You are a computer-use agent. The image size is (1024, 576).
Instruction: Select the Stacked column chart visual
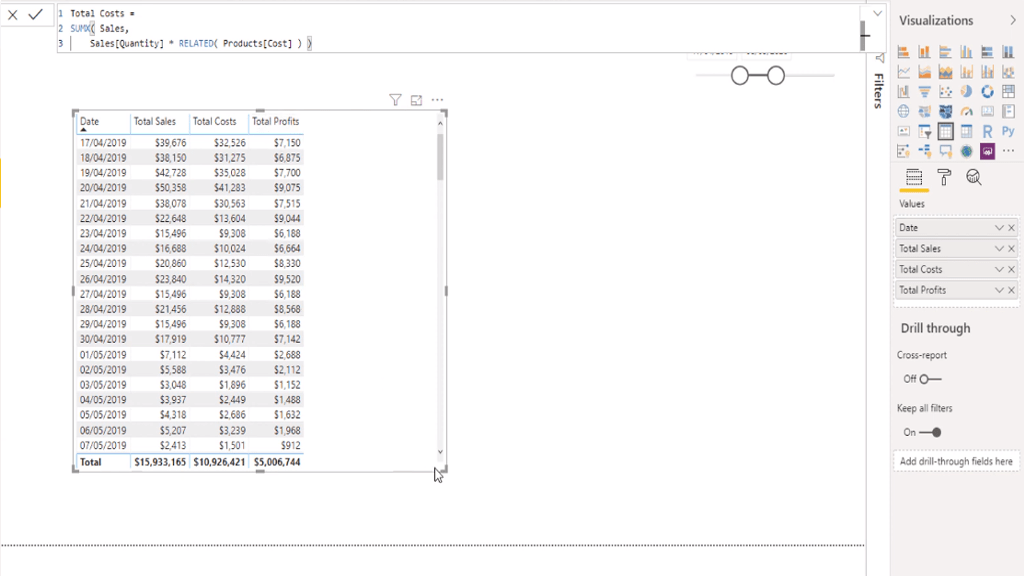click(924, 52)
